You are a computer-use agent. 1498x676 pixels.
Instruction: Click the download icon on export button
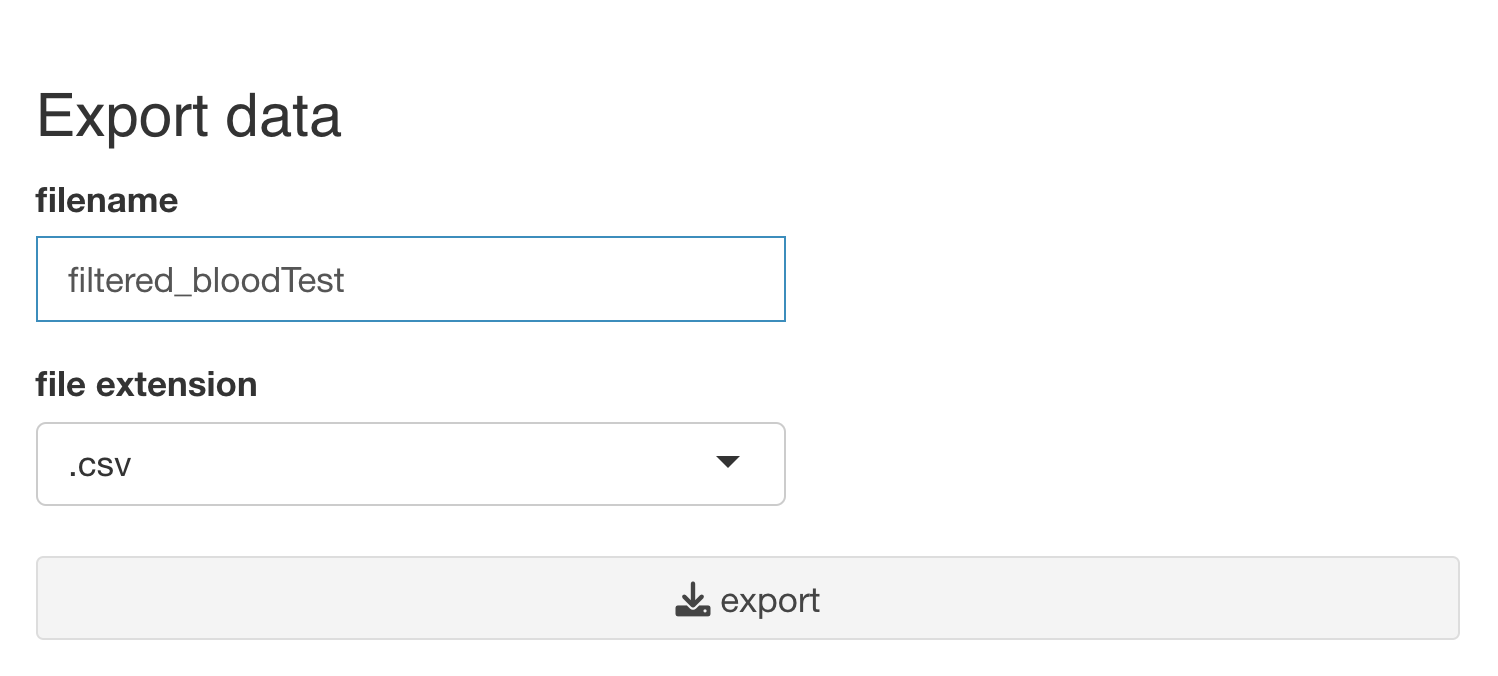[692, 600]
